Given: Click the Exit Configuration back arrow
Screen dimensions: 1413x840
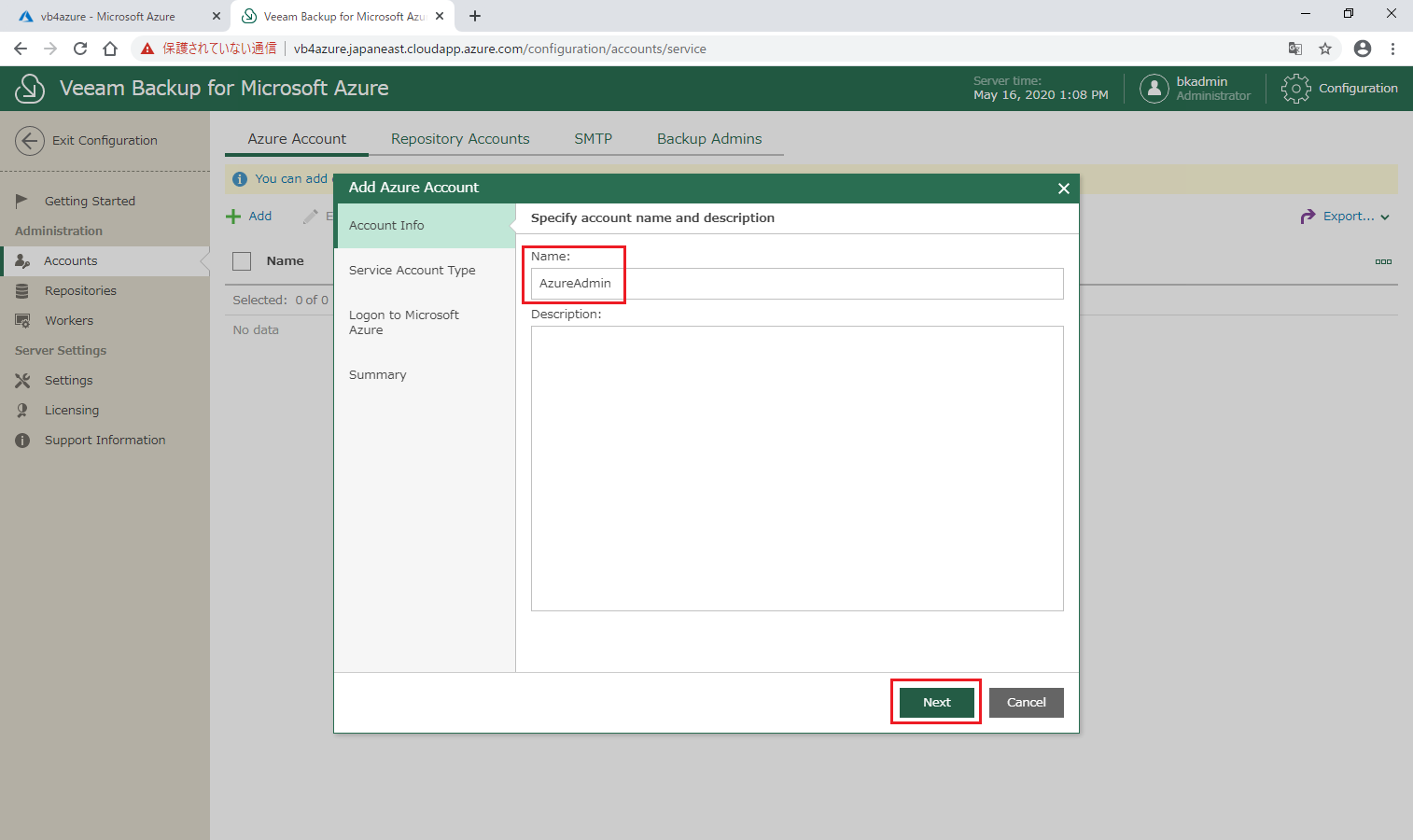Looking at the screenshot, I should click(x=30, y=141).
